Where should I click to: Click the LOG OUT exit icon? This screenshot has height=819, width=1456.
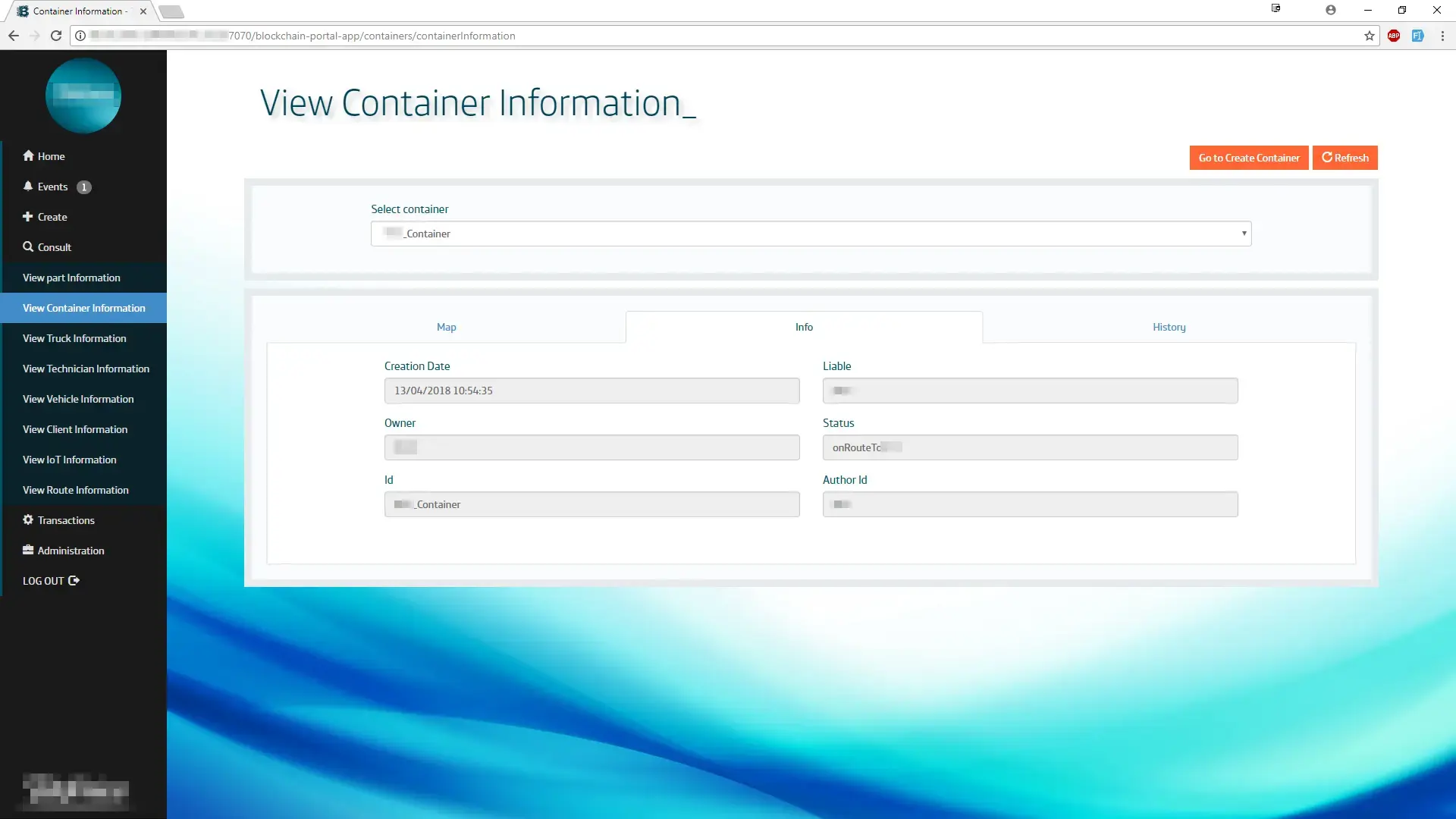(x=74, y=581)
